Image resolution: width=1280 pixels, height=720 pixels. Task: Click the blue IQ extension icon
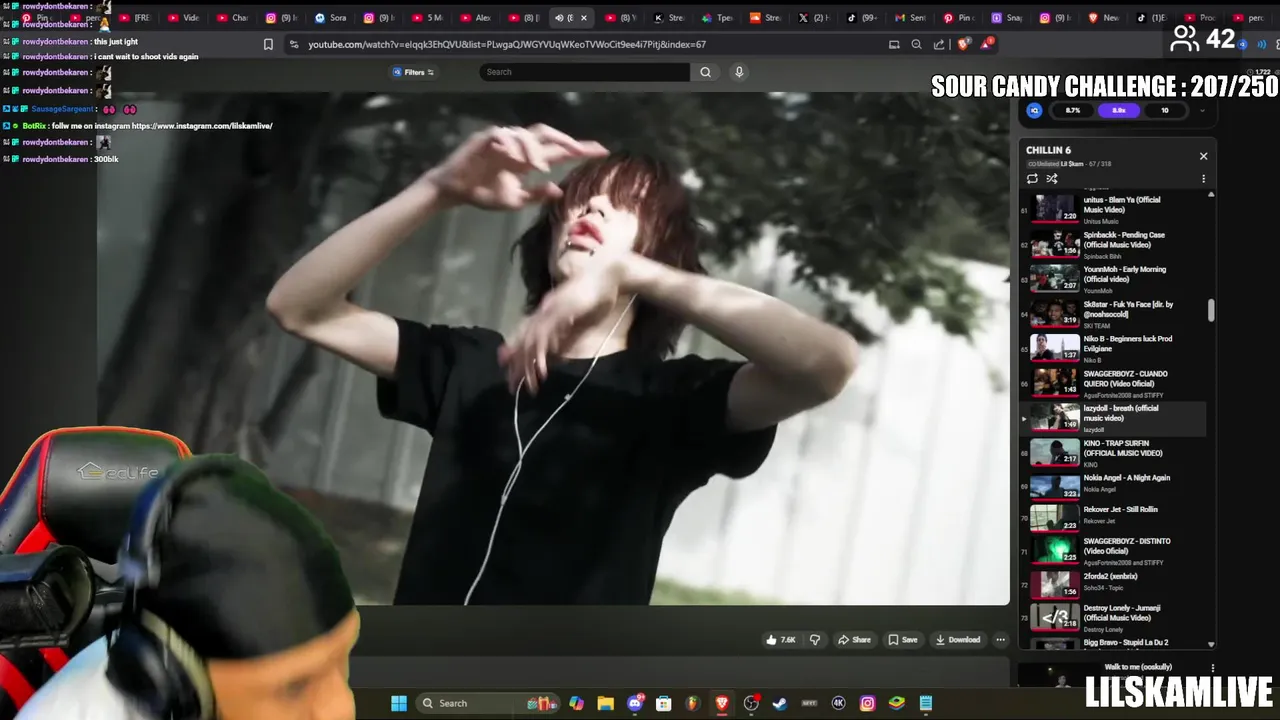coord(1034,111)
